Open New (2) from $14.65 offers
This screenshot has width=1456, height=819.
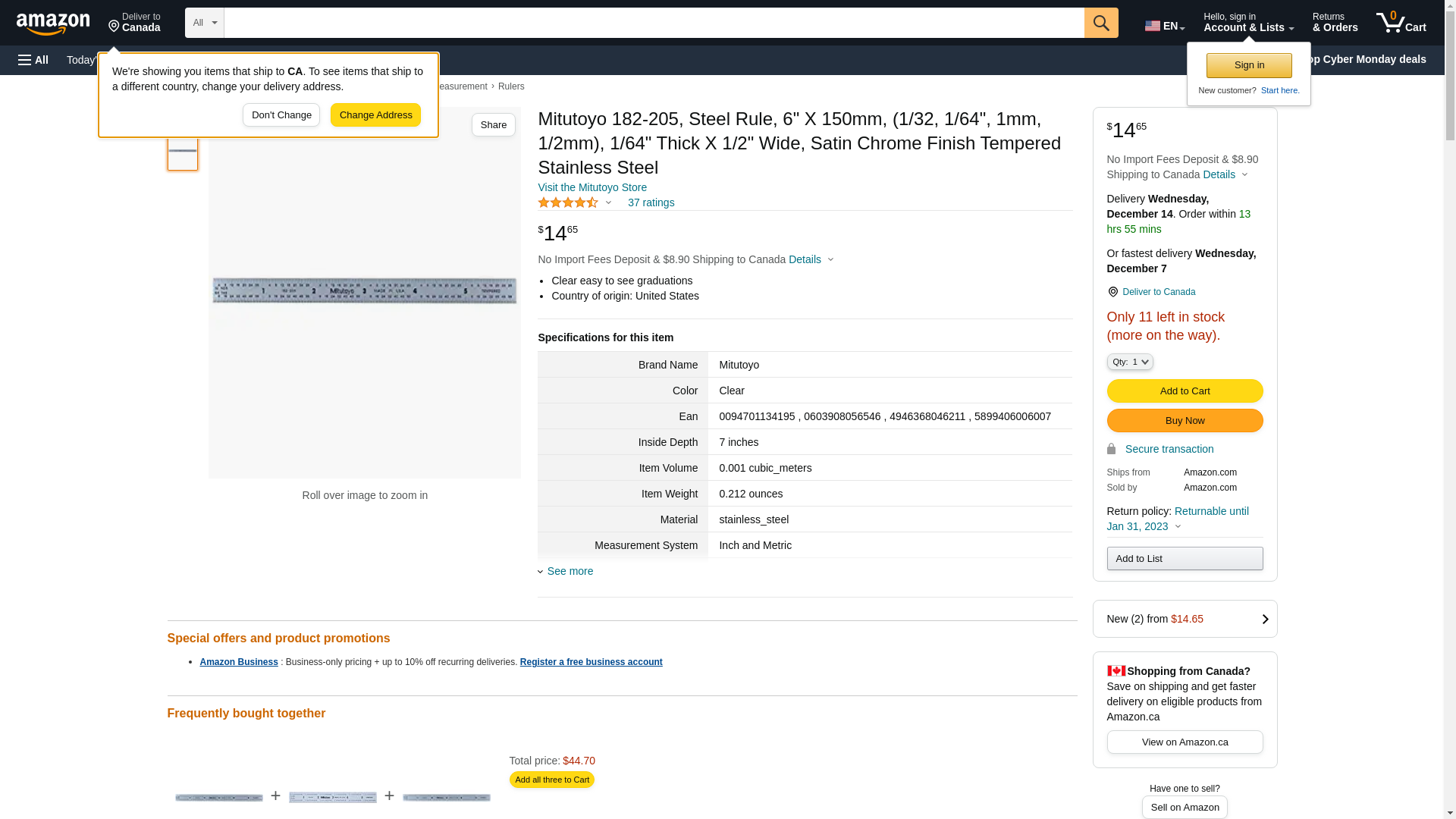point(1185,619)
